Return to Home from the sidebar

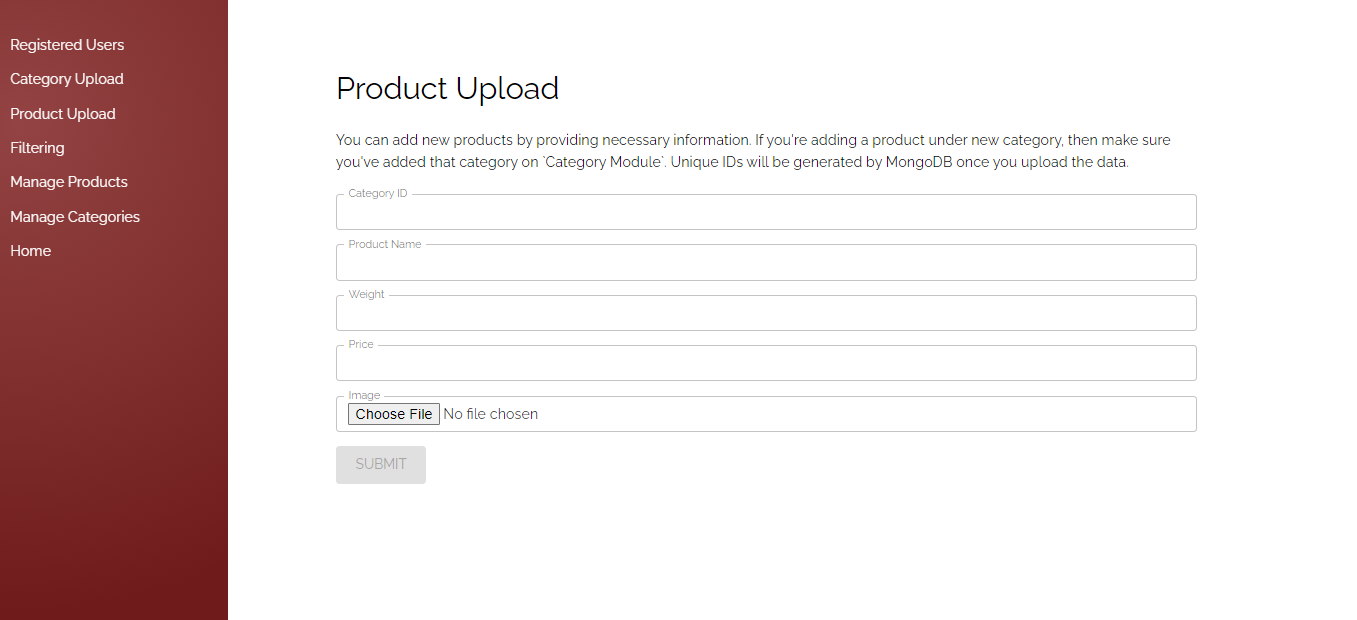point(30,250)
